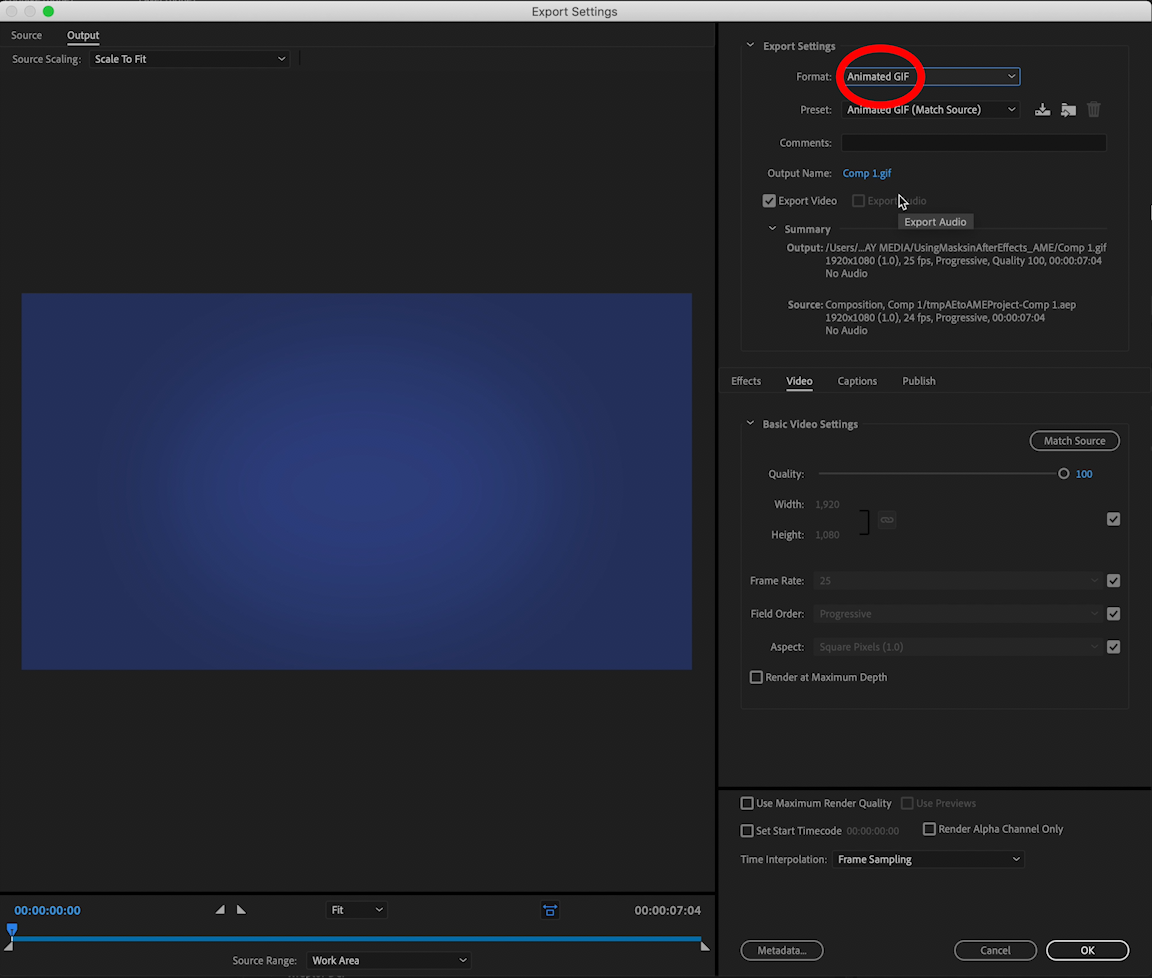
Task: Import an export preset
Action: coord(1068,109)
